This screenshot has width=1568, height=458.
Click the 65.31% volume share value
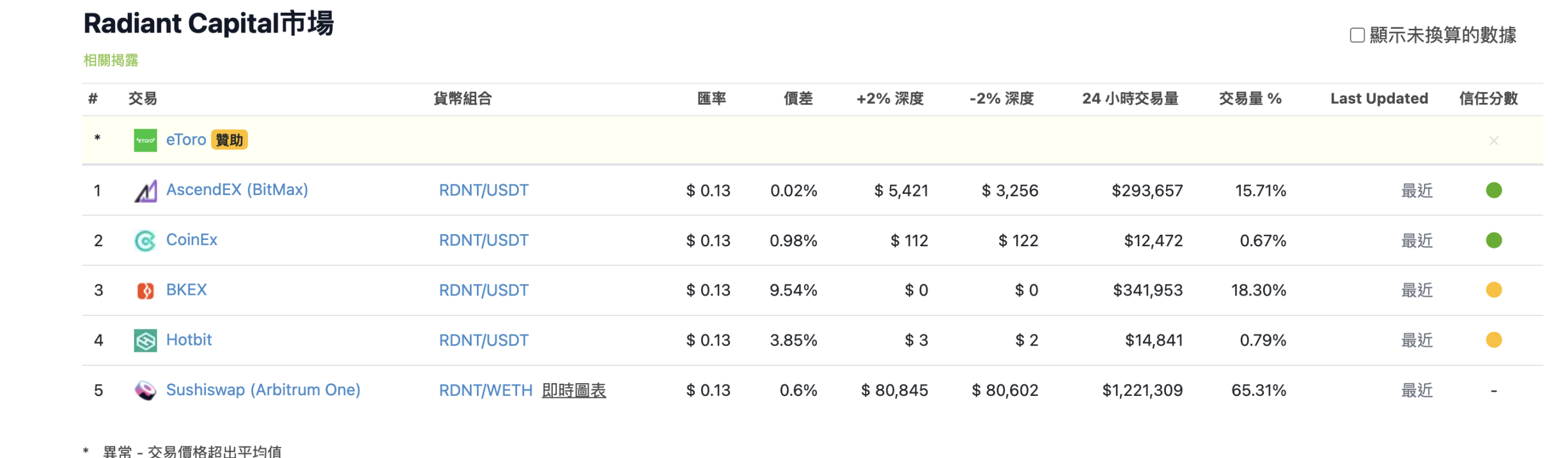coord(1259,390)
